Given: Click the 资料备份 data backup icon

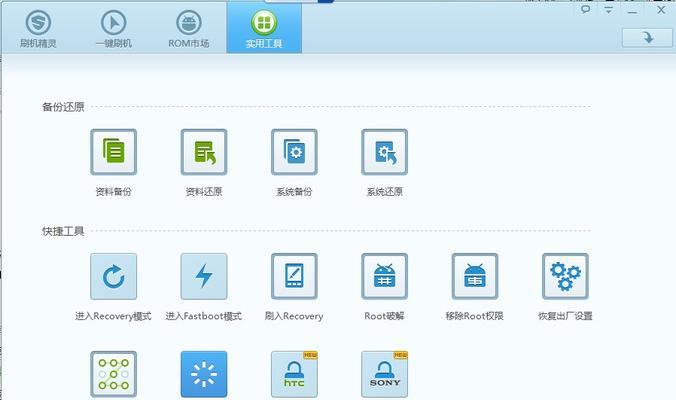Looking at the screenshot, I should (x=113, y=152).
